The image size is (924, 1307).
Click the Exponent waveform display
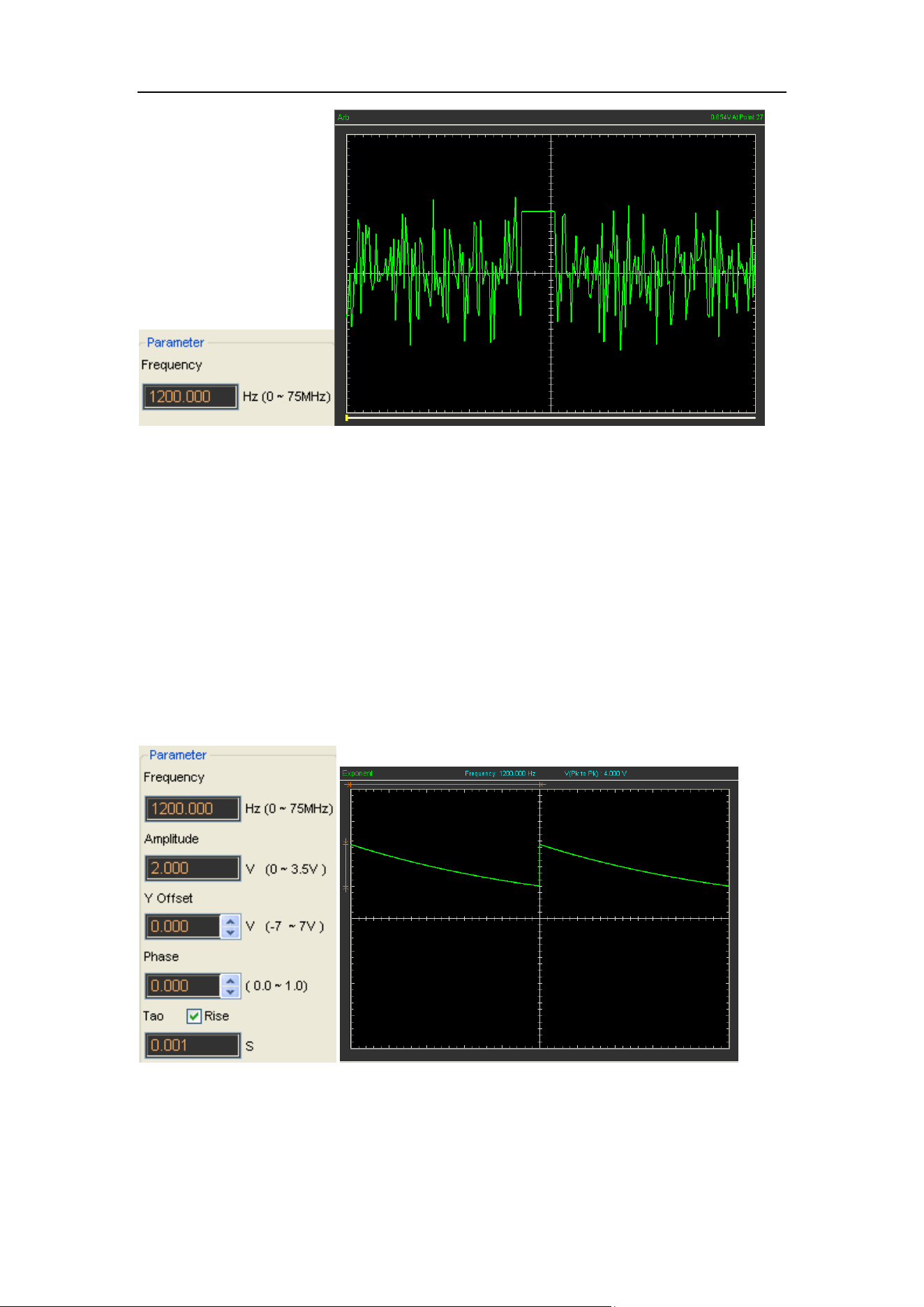(539, 919)
